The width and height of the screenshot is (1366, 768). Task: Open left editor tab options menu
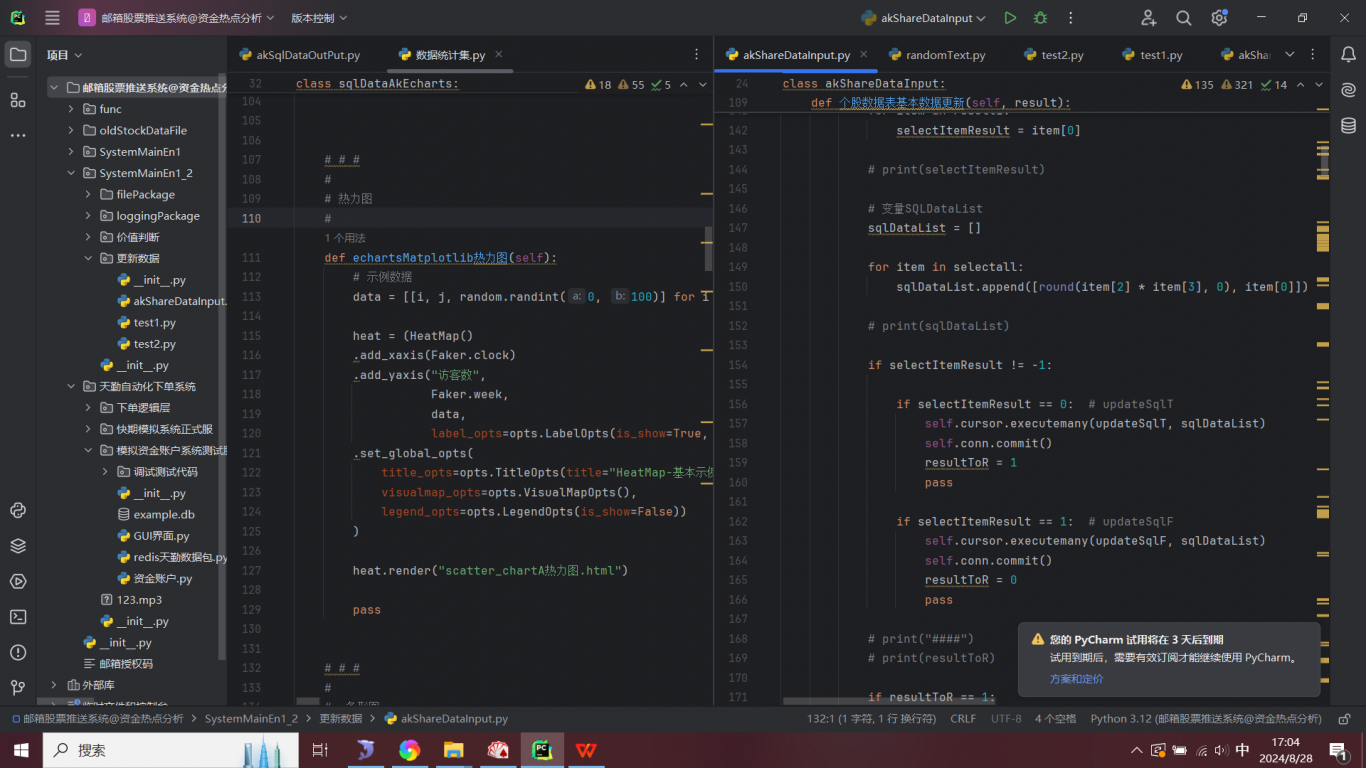[x=697, y=55]
